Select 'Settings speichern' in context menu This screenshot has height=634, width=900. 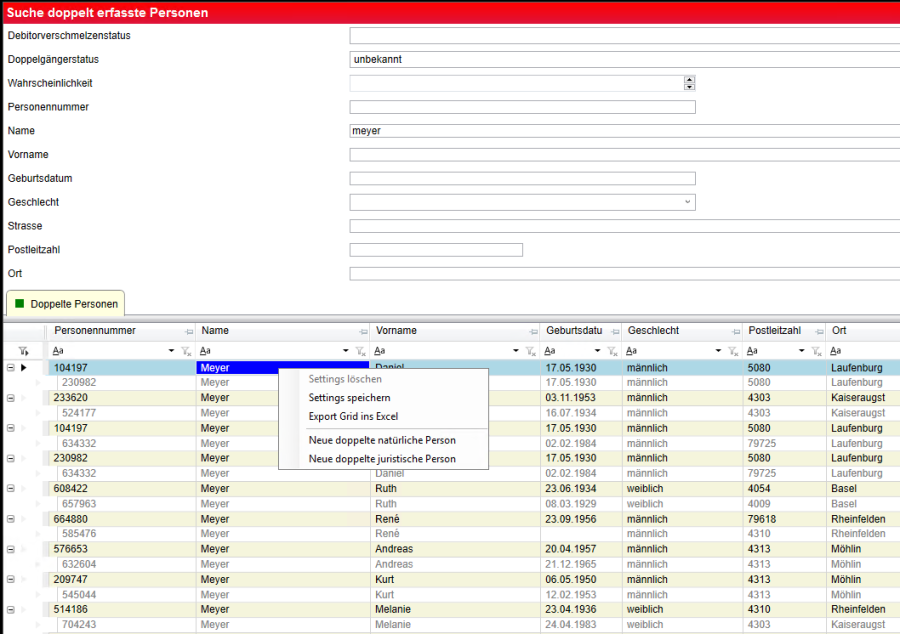coord(349,398)
